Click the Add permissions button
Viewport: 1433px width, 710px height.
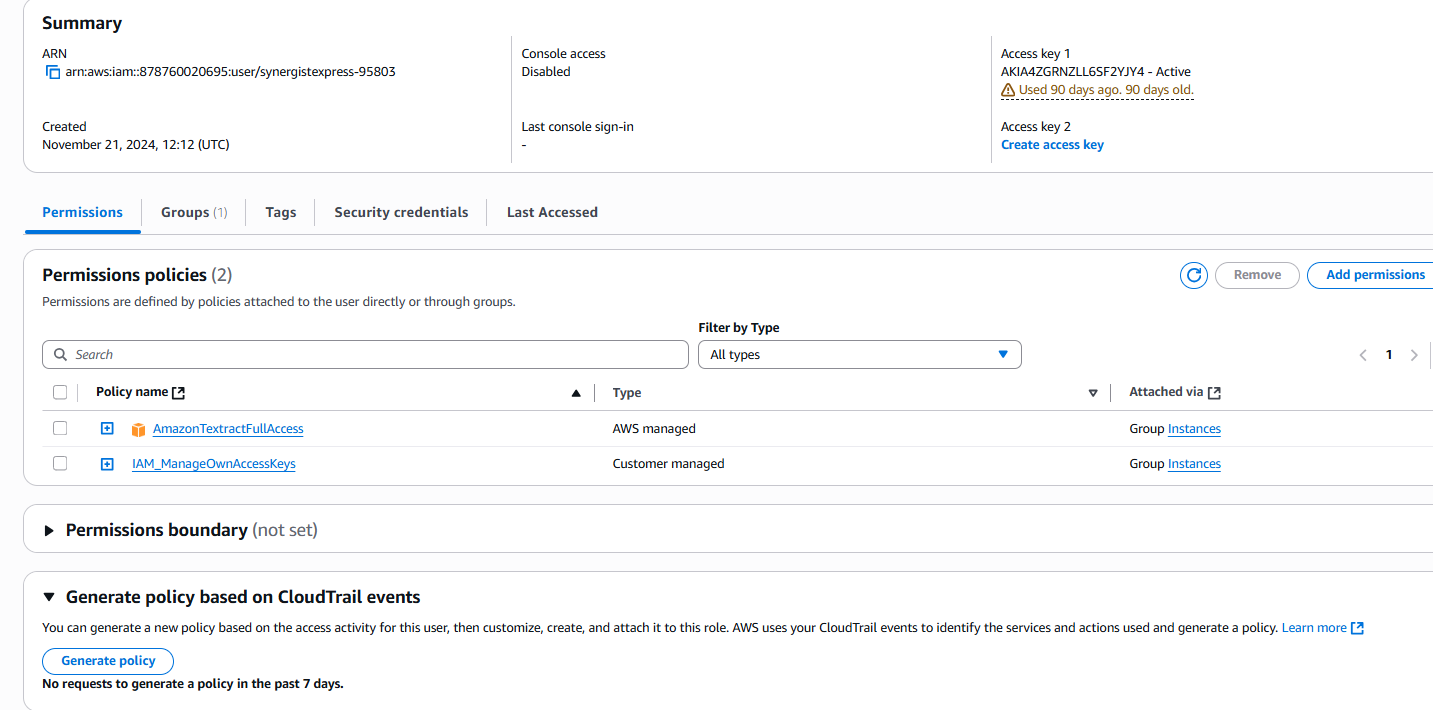click(x=1374, y=275)
